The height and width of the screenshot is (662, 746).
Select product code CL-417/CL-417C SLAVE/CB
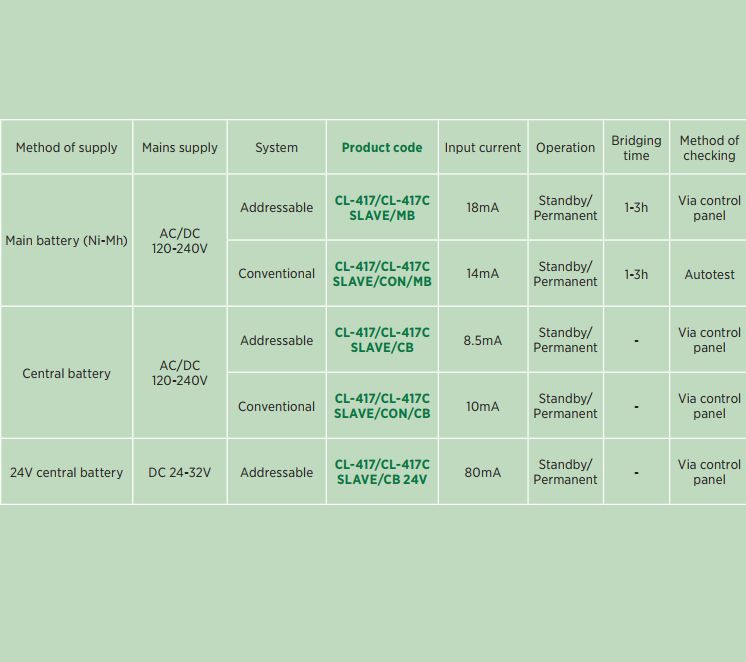coord(382,340)
